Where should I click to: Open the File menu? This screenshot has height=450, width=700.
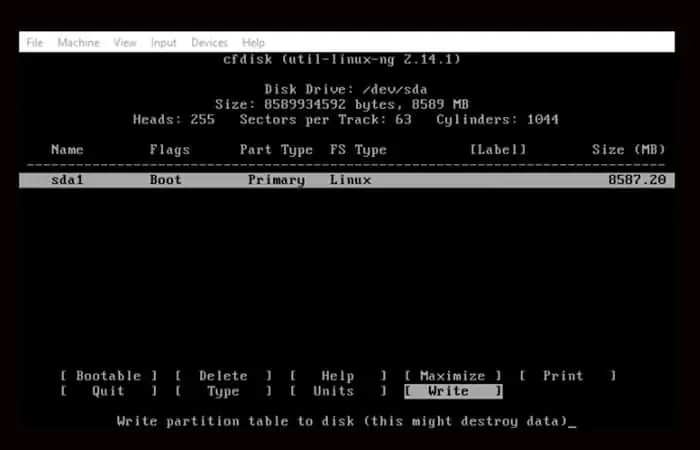(x=34, y=42)
